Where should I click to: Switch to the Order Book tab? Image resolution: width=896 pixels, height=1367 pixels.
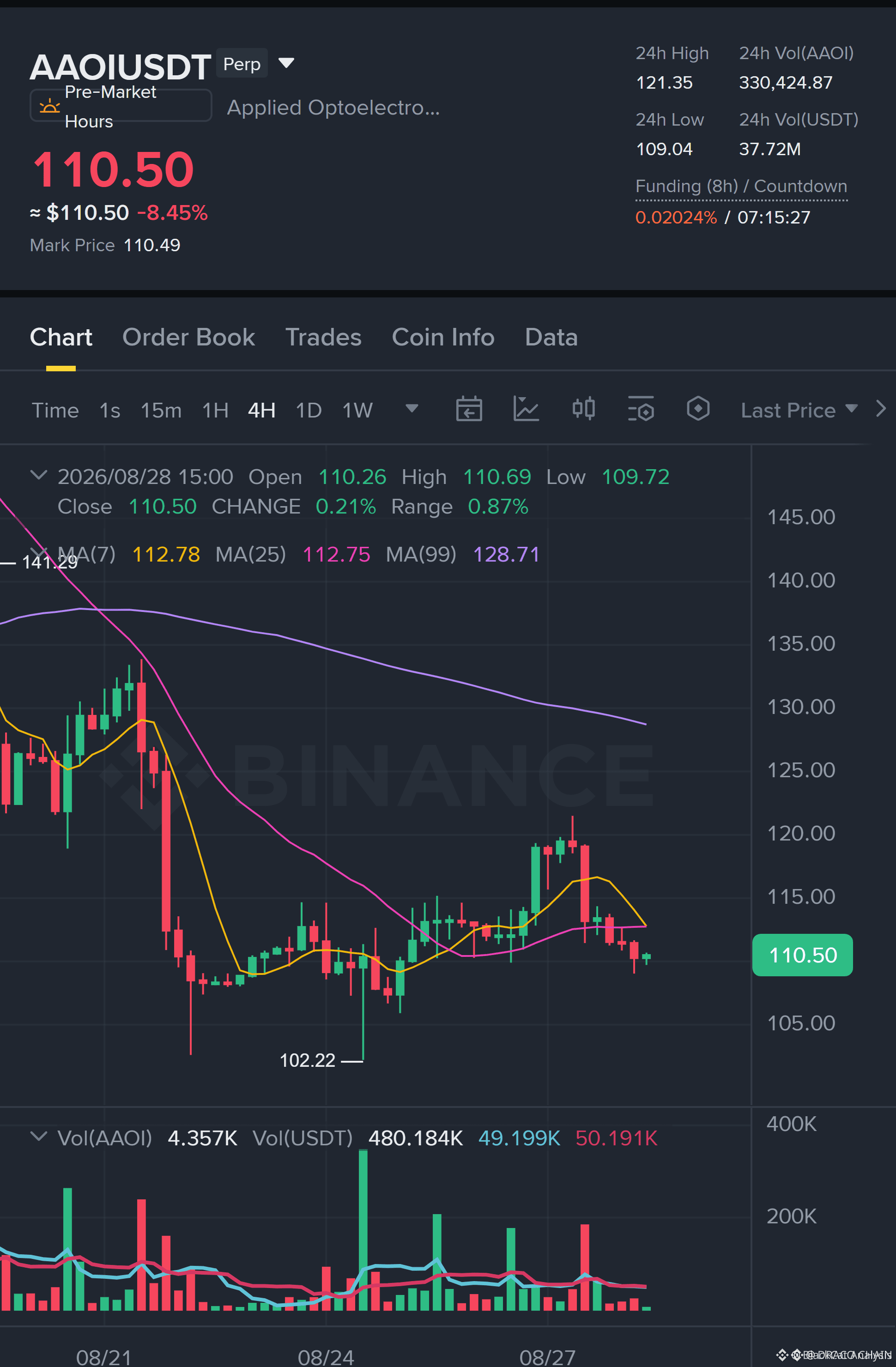pos(188,337)
